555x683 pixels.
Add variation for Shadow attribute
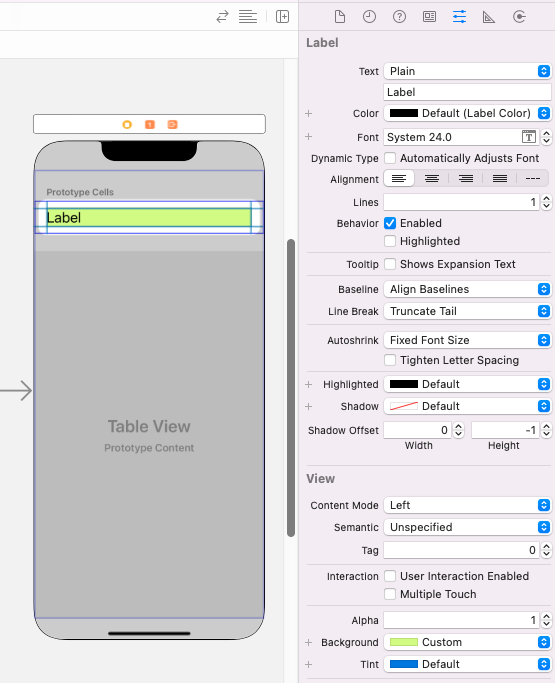tap(309, 406)
